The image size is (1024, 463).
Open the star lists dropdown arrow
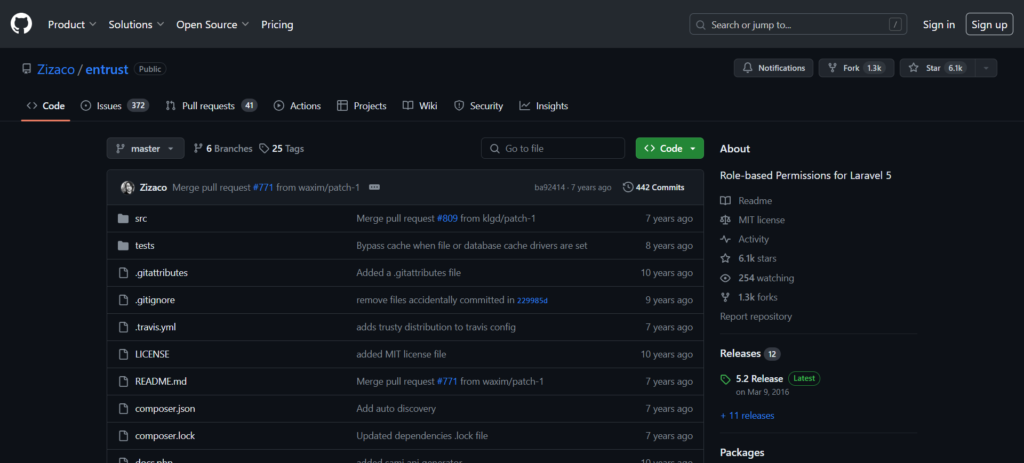click(x=985, y=68)
